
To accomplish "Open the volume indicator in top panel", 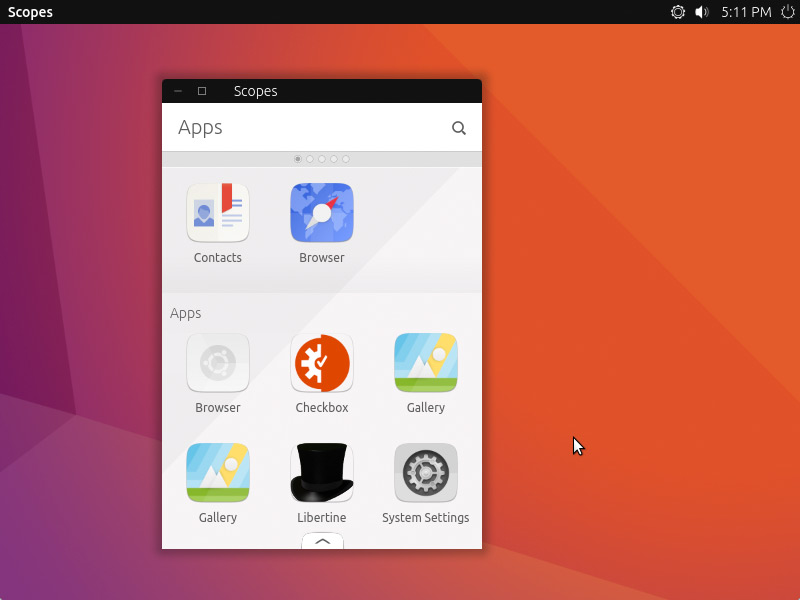I will point(702,12).
